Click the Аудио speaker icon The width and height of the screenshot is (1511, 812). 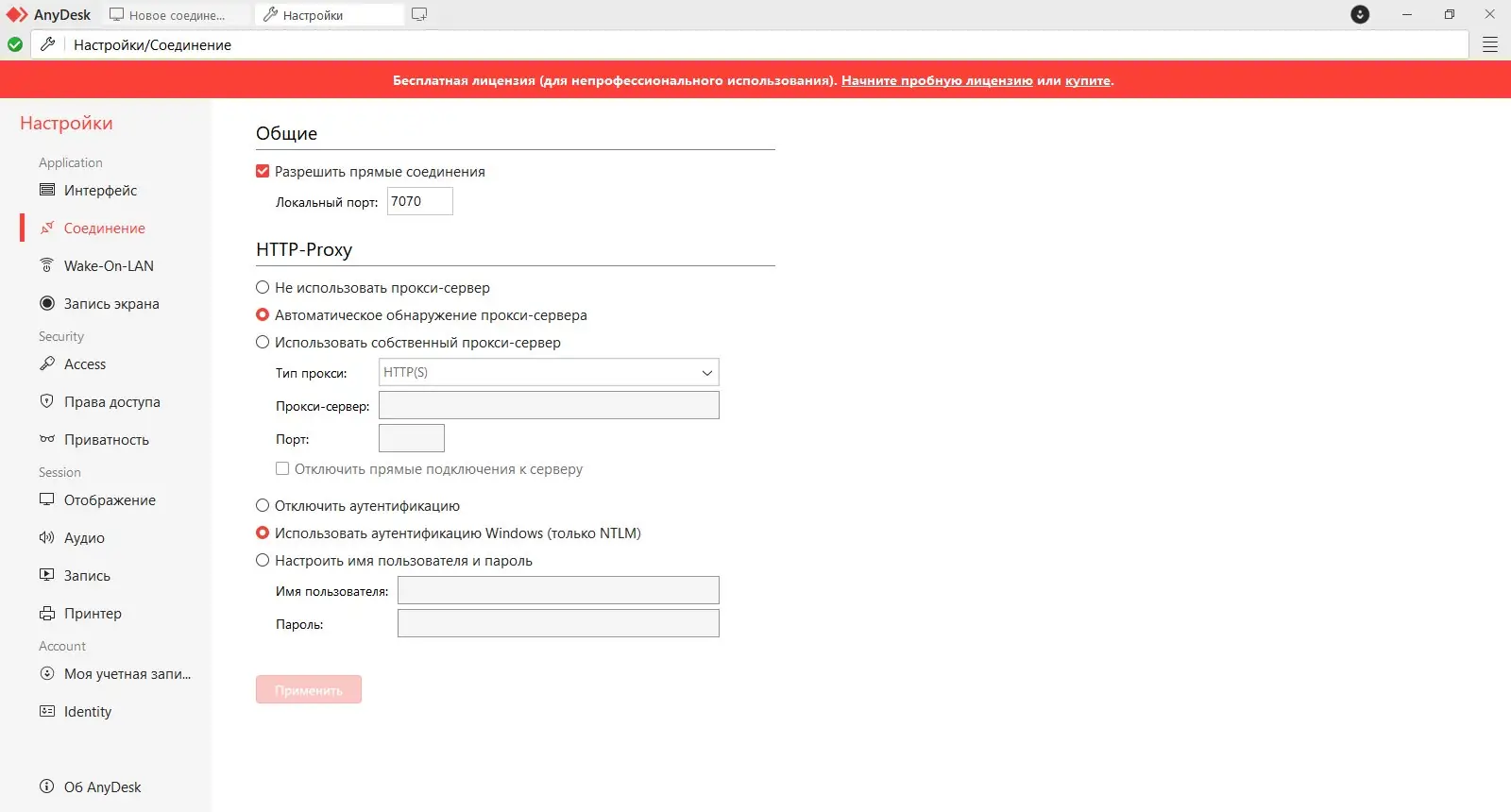[x=47, y=537]
